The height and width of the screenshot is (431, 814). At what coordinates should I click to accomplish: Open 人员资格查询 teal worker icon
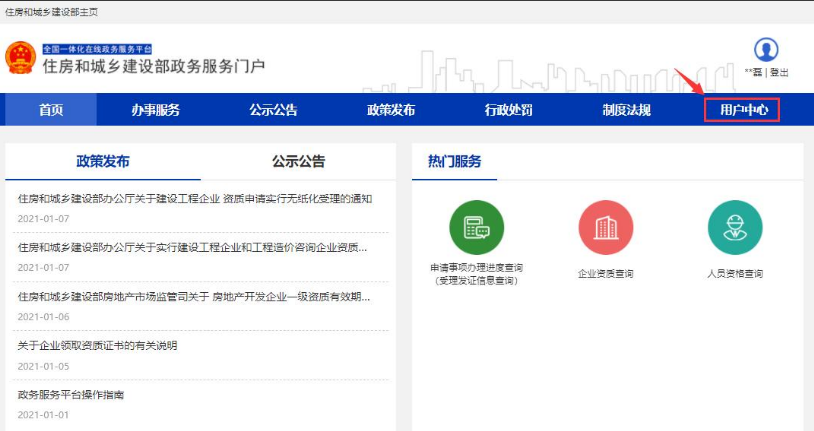click(x=734, y=227)
